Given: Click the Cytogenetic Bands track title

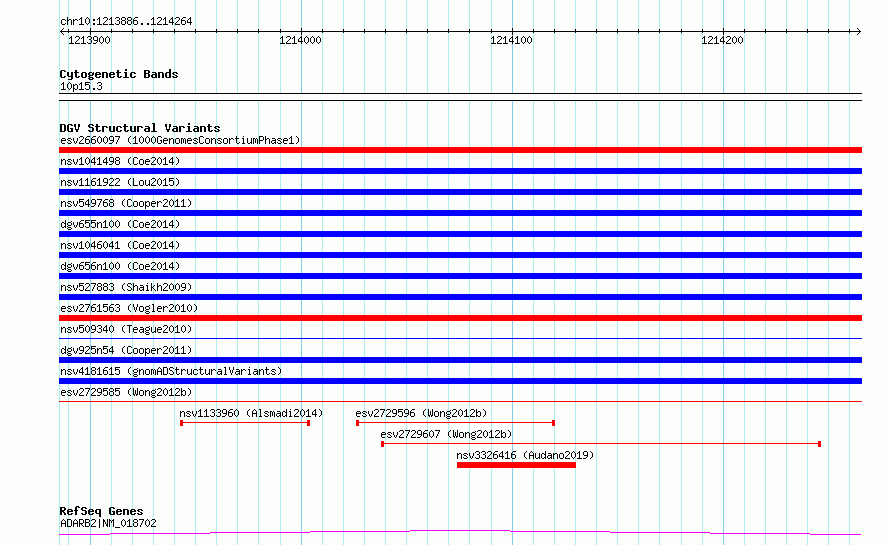Looking at the screenshot, I should tap(119, 74).
